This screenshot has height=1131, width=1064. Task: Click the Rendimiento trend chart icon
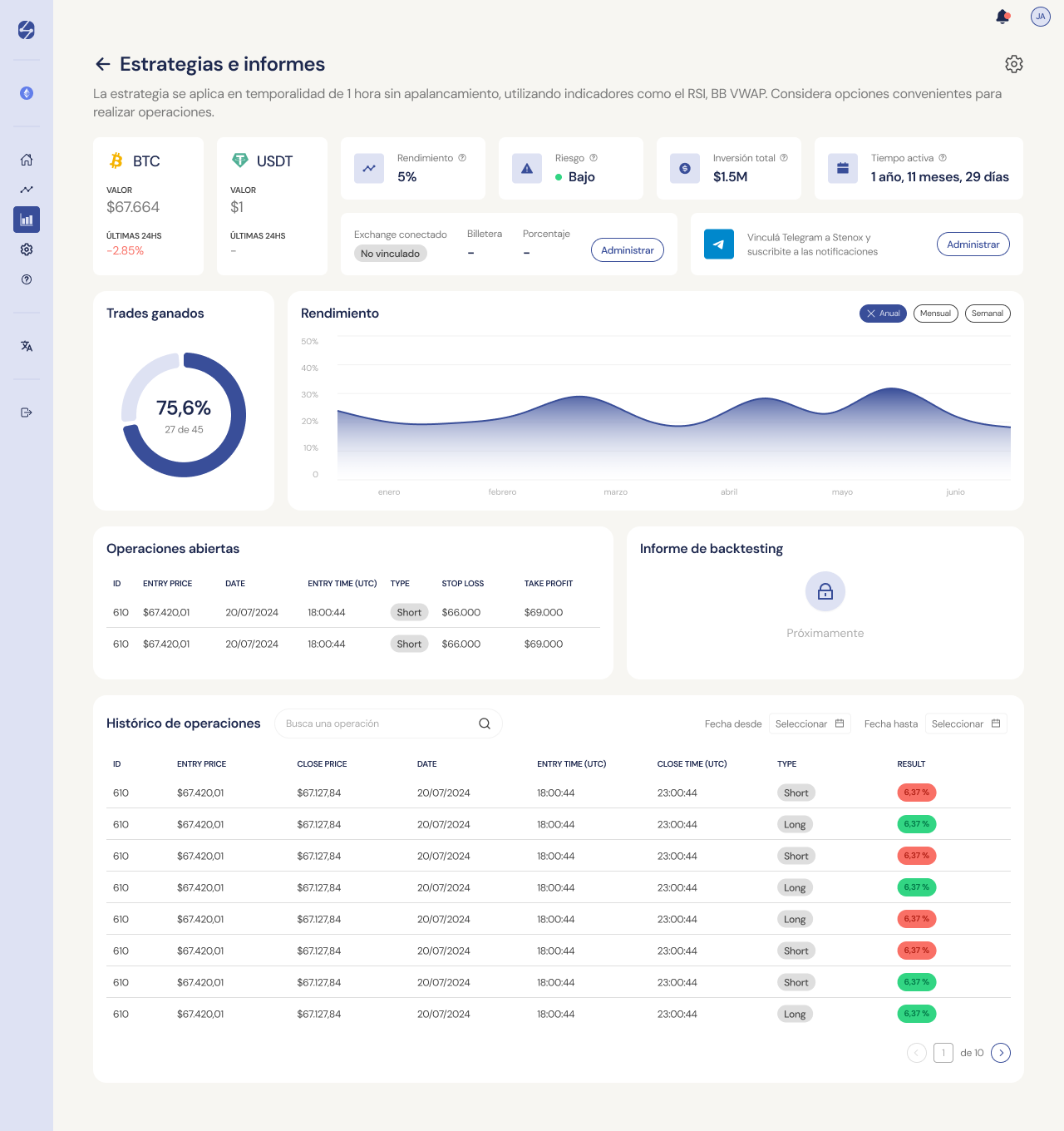point(369,168)
